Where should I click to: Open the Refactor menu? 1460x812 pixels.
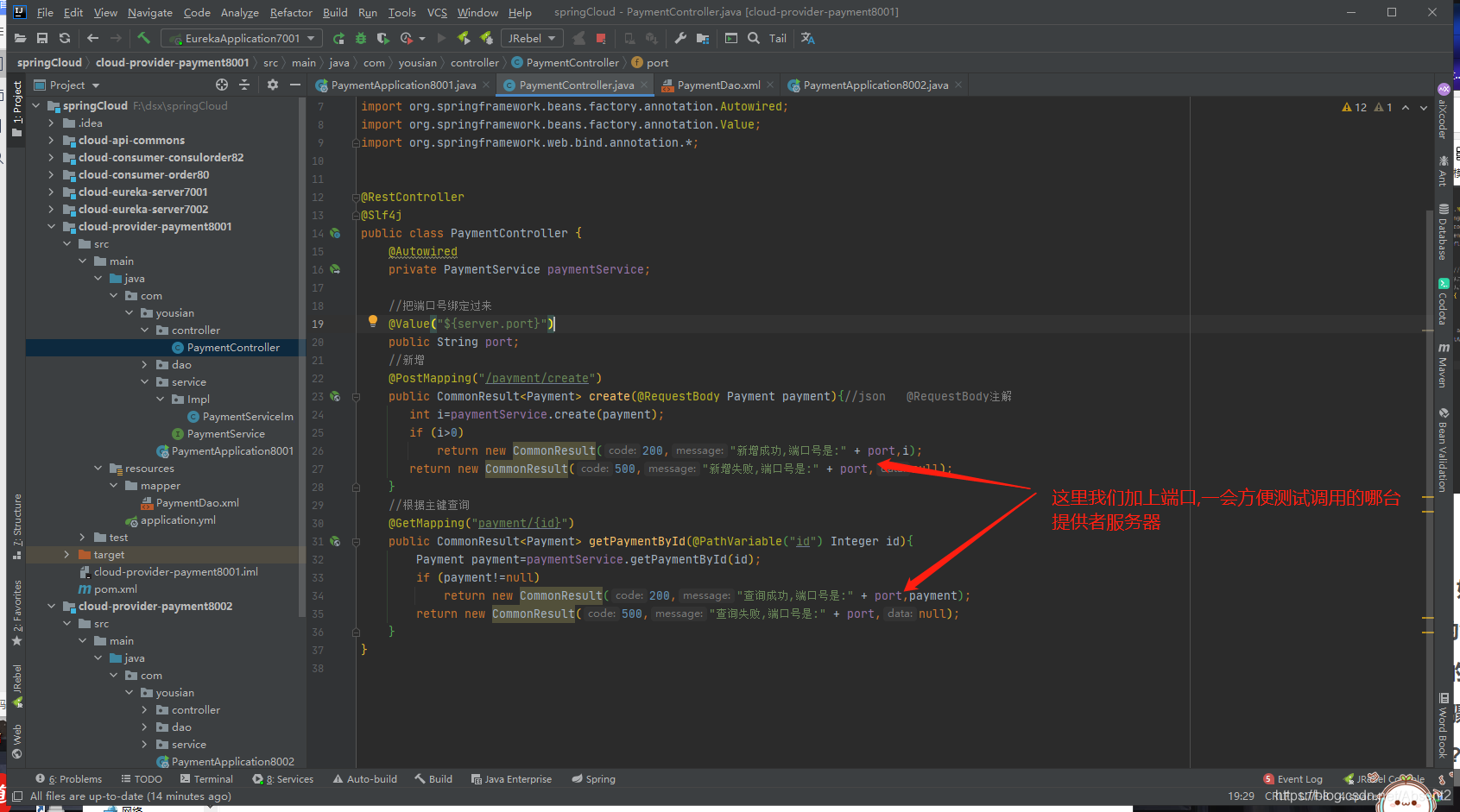pyautogui.click(x=291, y=12)
